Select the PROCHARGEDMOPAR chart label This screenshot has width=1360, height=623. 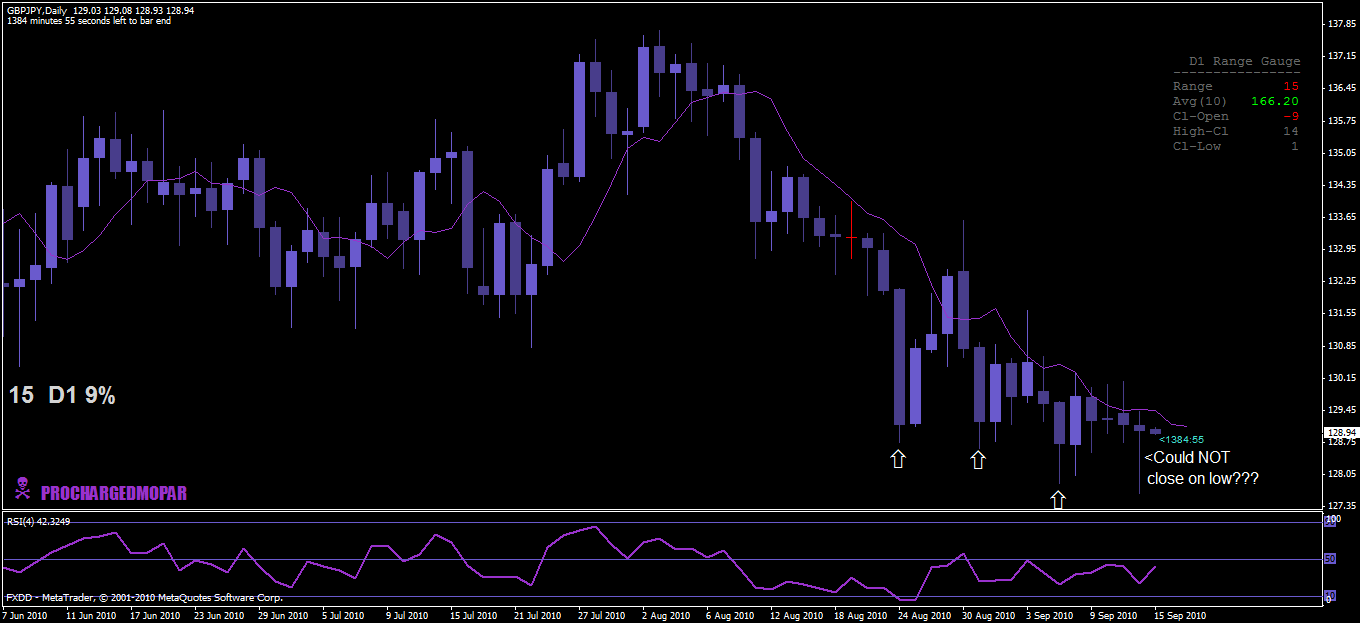click(x=114, y=493)
